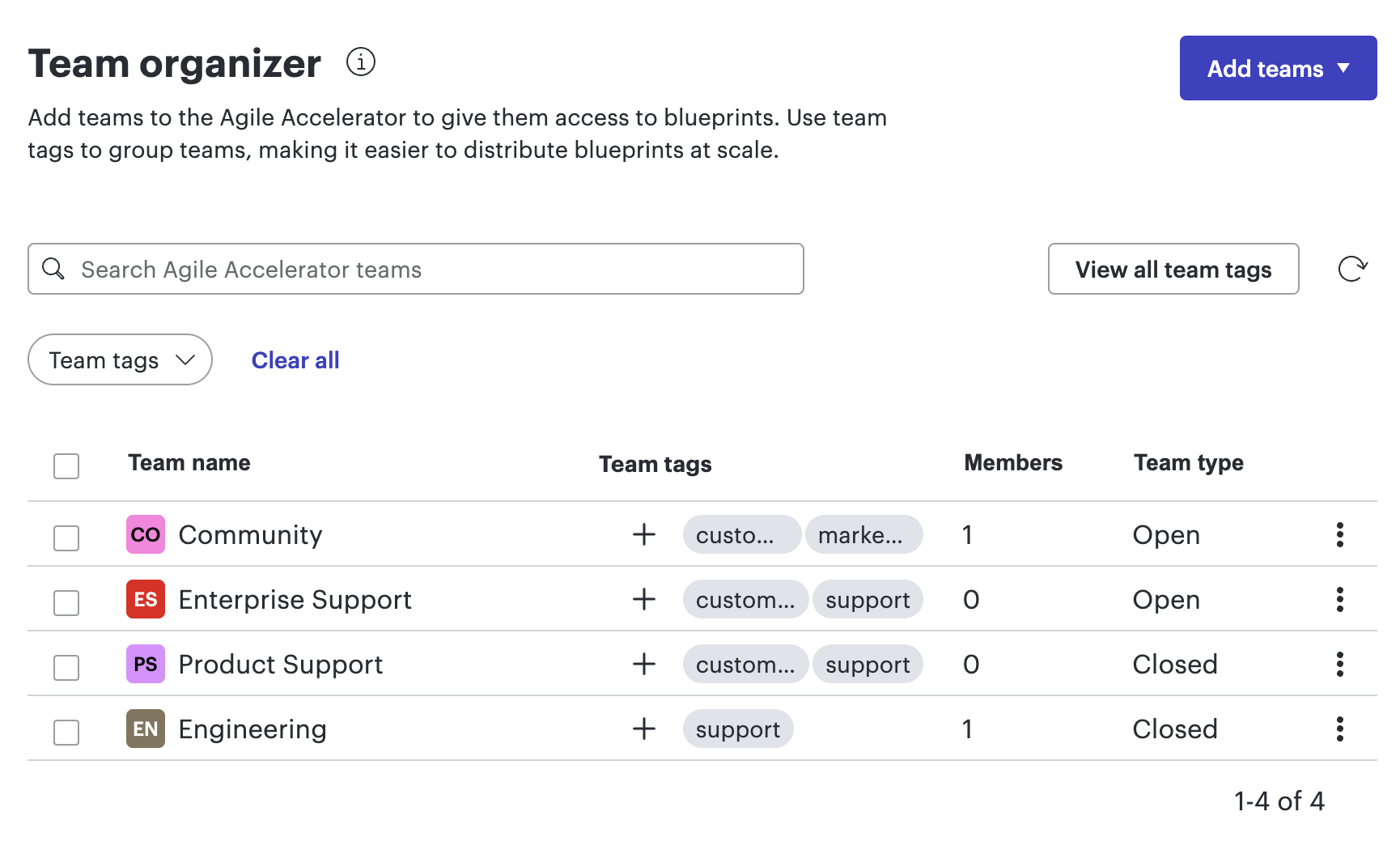Click the Clear all link

tap(295, 359)
